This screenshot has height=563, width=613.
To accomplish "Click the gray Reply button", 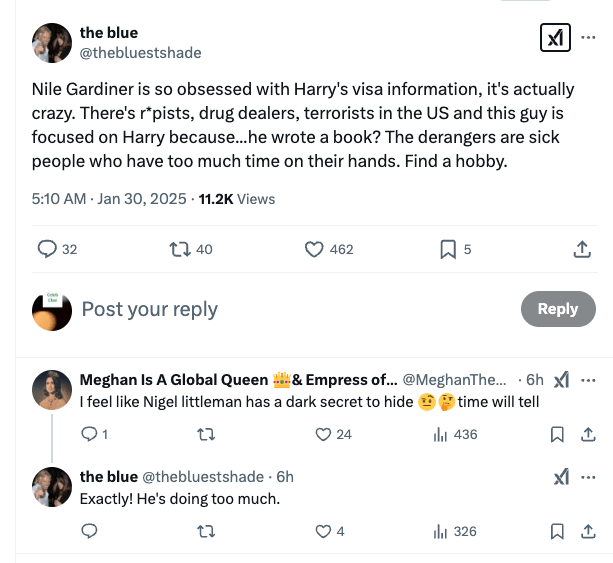I will (557, 309).
